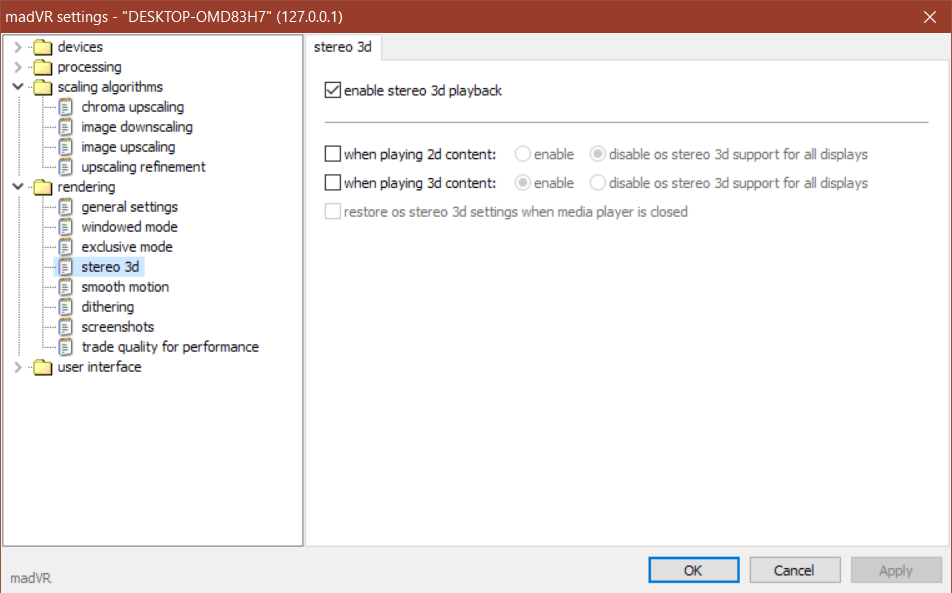Open chroma upscaling settings

pyautogui.click(x=133, y=107)
